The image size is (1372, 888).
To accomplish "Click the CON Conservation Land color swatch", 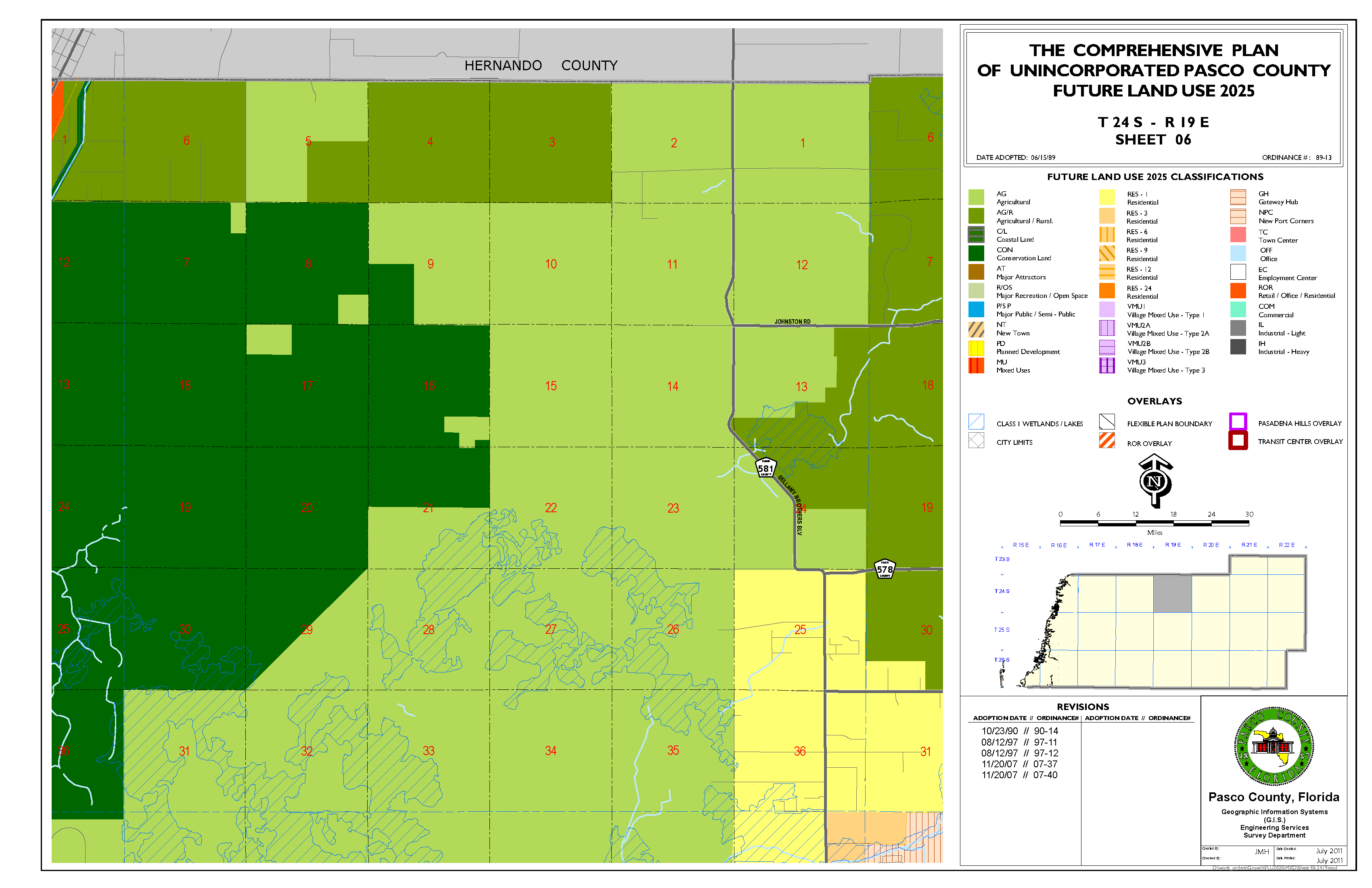I will click(976, 253).
